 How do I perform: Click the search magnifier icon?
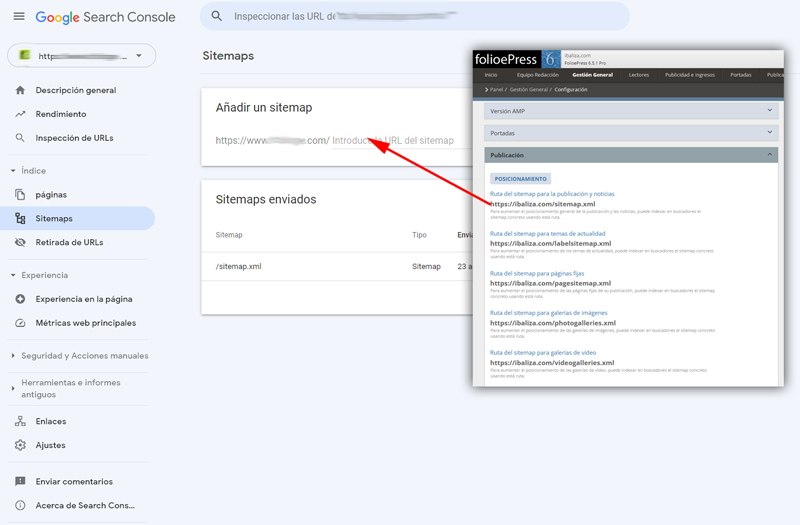pyautogui.click(x=217, y=16)
